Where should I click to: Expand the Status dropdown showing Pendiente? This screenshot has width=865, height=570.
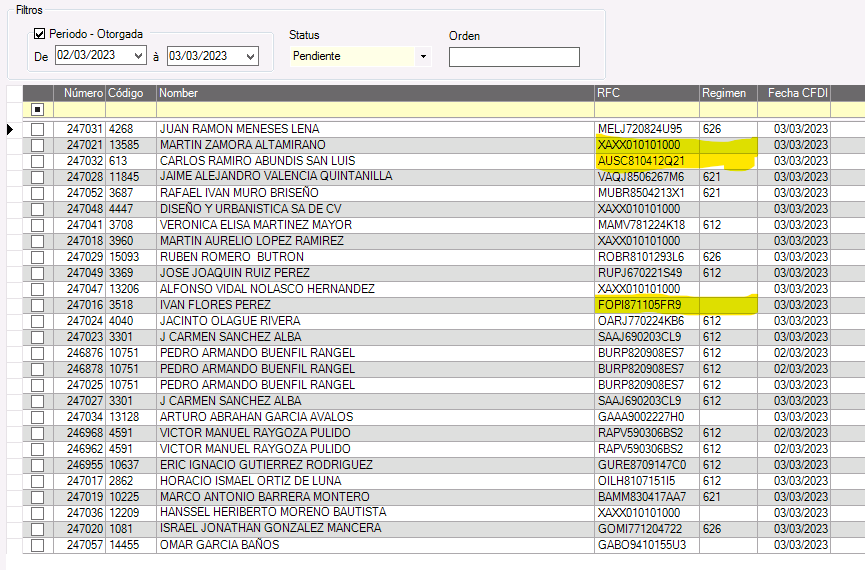click(x=423, y=57)
